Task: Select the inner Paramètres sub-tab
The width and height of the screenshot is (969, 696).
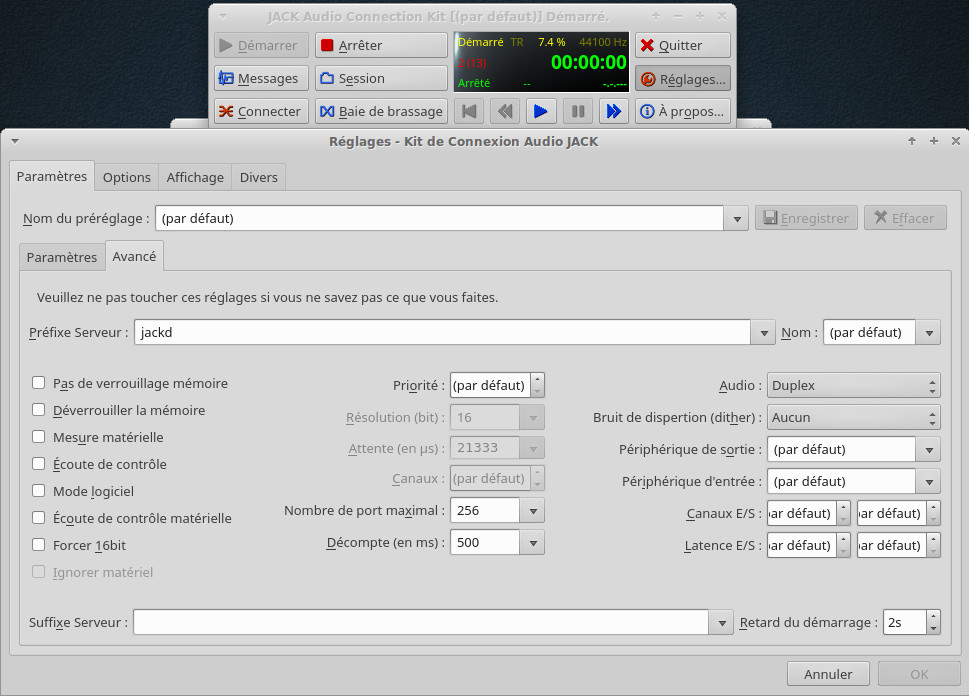Action: click(62, 257)
